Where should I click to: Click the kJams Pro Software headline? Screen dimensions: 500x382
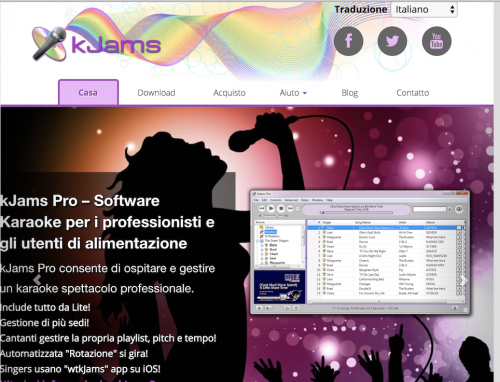(x=107, y=222)
